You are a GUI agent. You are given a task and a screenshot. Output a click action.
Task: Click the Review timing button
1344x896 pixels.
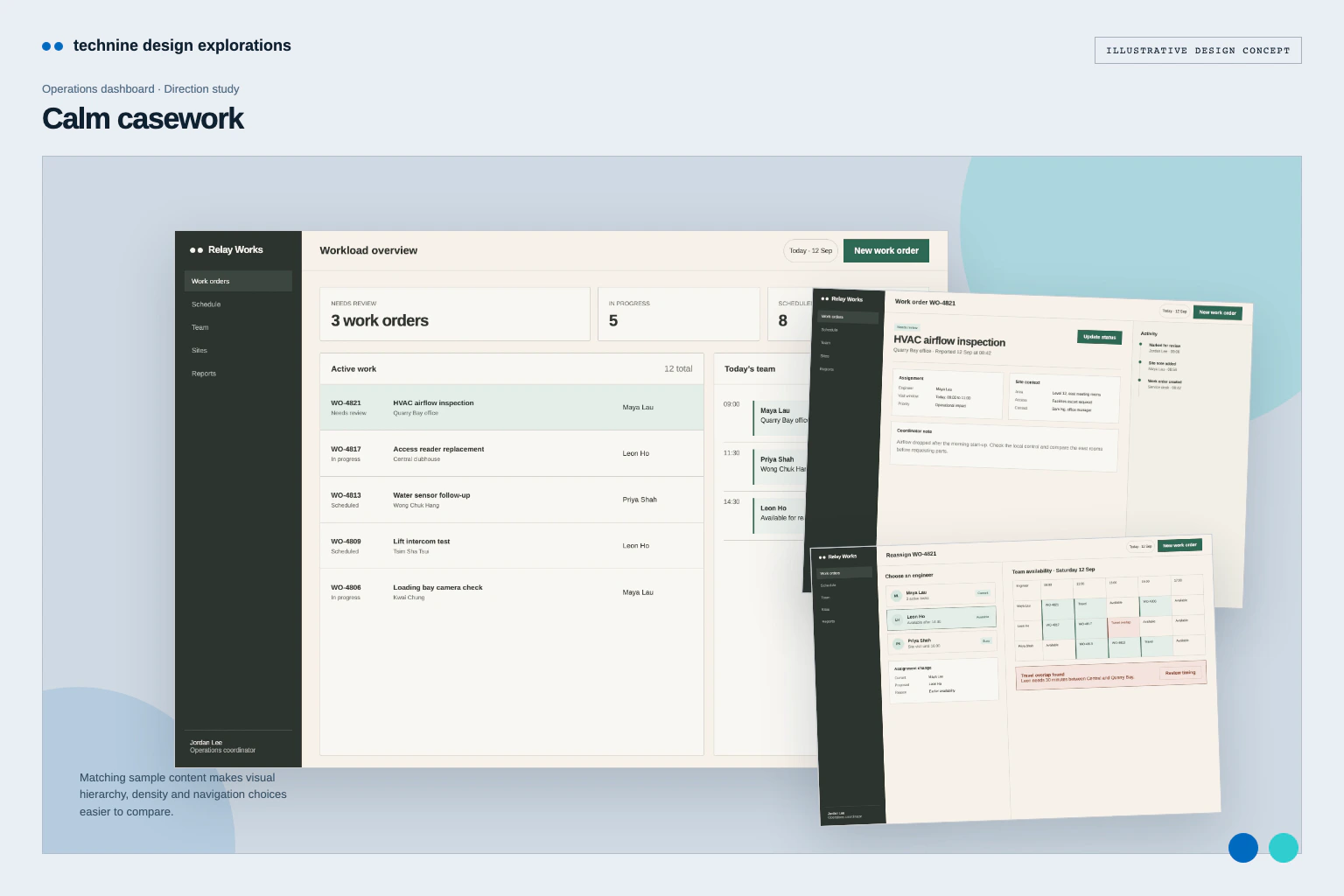pyautogui.click(x=1180, y=673)
